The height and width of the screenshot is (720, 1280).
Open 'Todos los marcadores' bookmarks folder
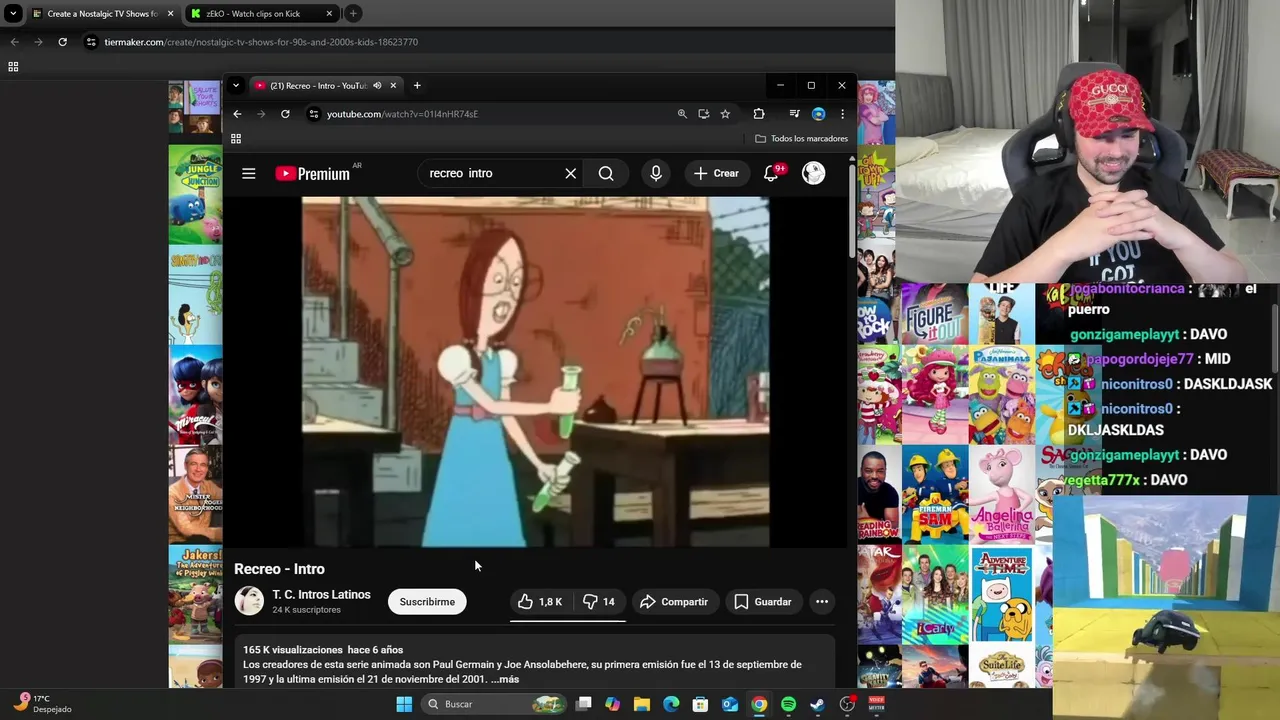(x=801, y=139)
